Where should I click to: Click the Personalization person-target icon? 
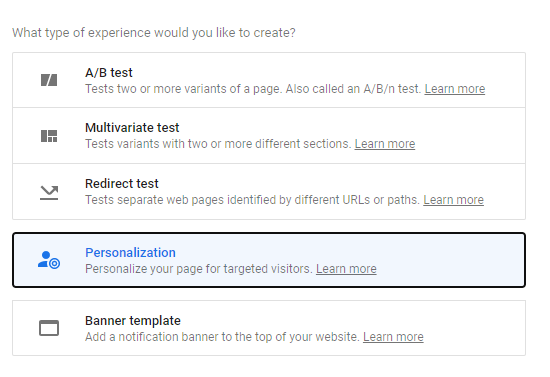[x=49, y=260]
